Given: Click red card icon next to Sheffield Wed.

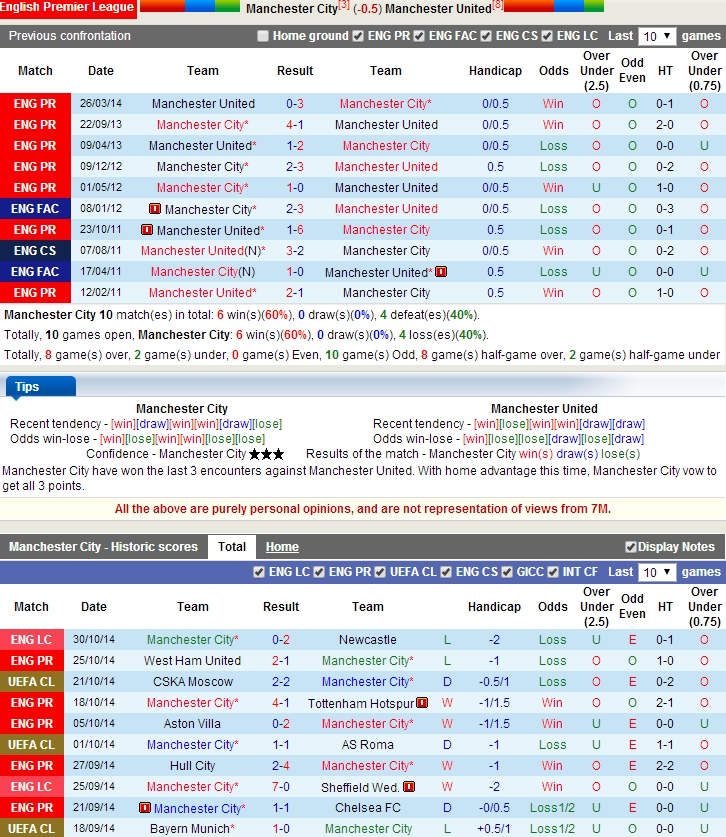Looking at the screenshot, I should click(409, 786).
